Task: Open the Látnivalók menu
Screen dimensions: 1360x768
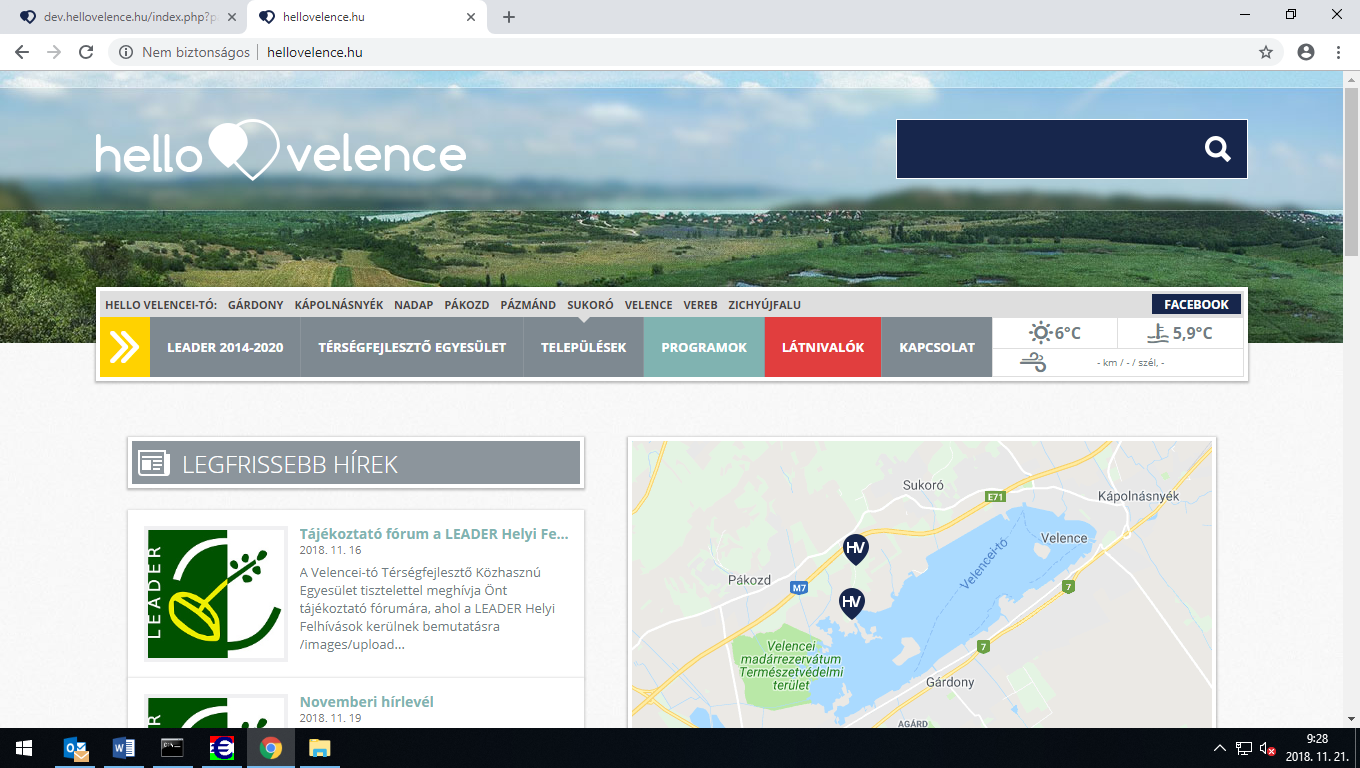Action: (x=823, y=347)
